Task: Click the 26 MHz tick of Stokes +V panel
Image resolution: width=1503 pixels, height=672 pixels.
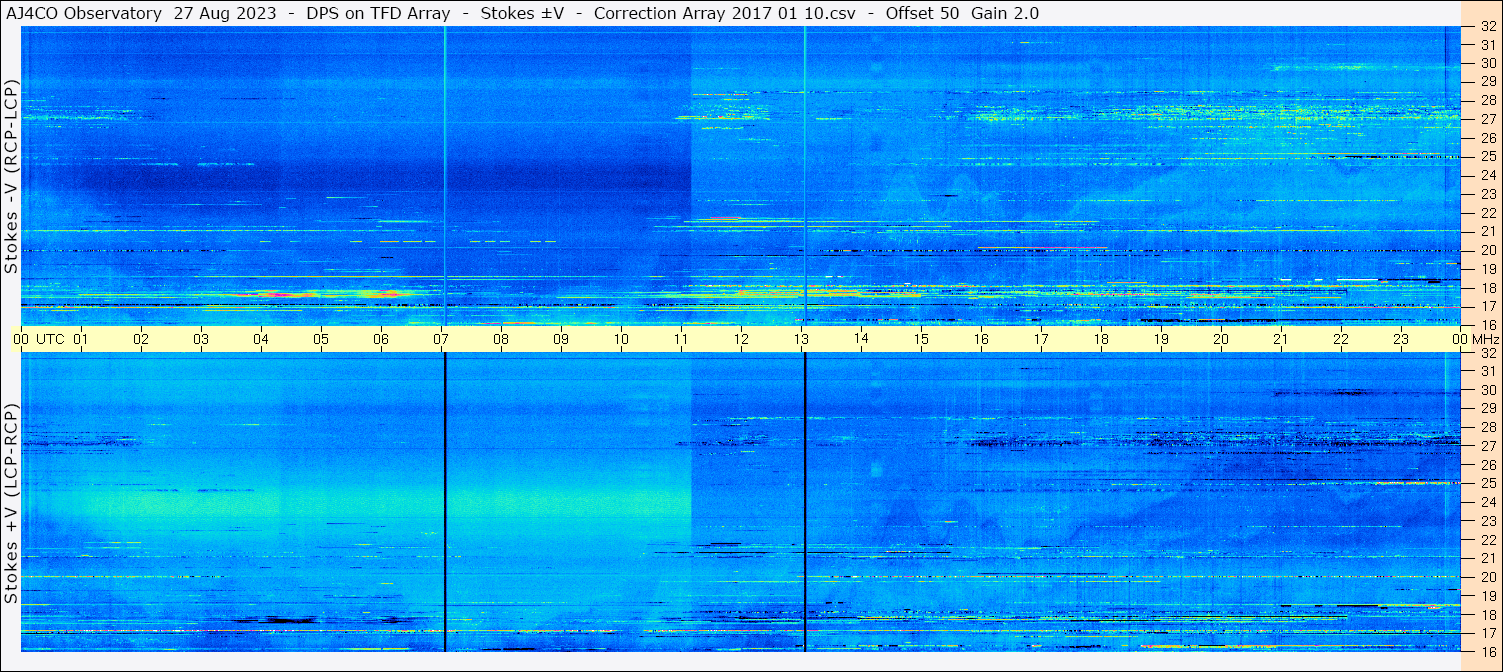Action: (x=1488, y=465)
